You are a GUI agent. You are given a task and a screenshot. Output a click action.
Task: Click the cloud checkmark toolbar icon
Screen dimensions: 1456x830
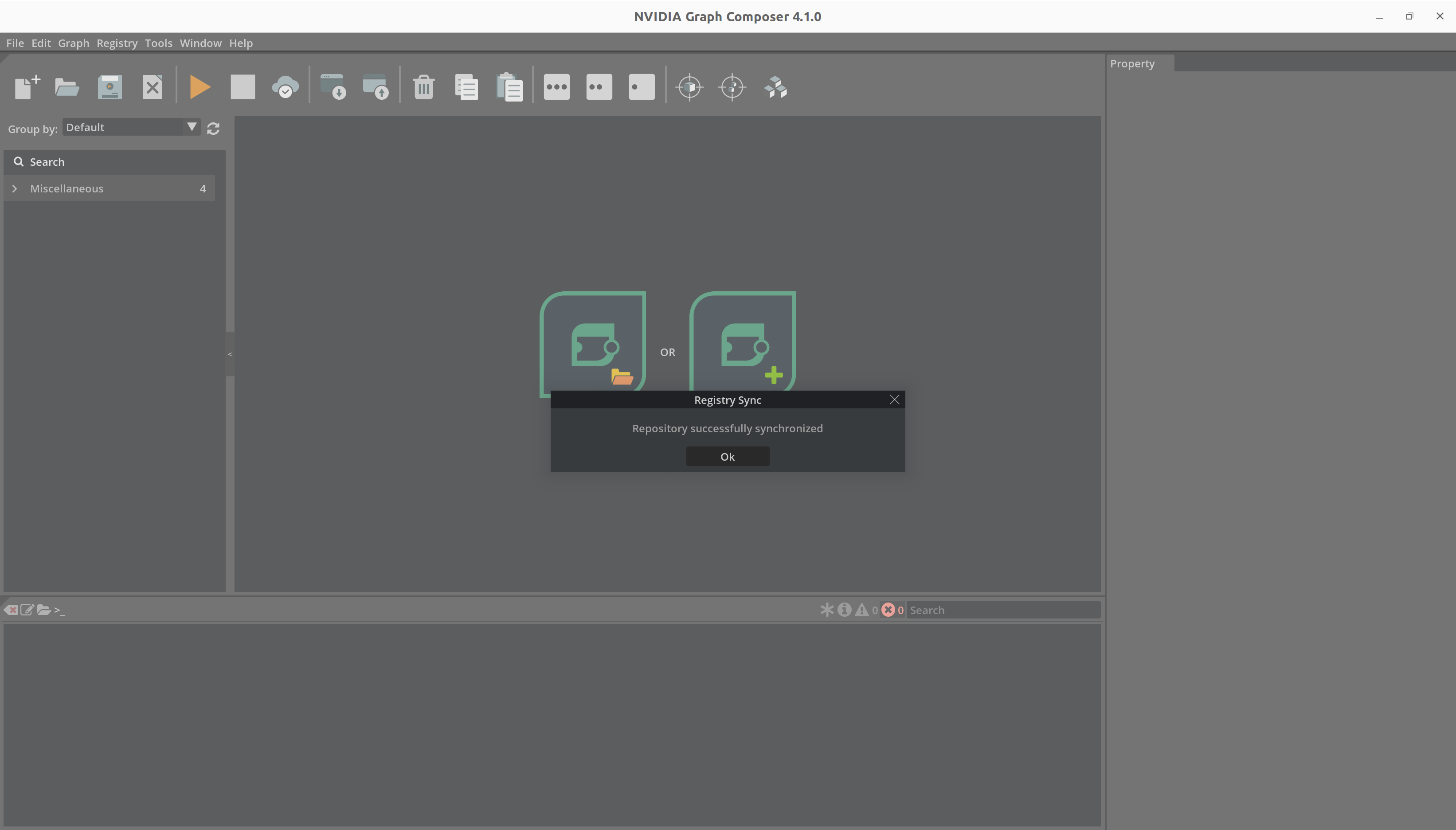click(x=285, y=86)
